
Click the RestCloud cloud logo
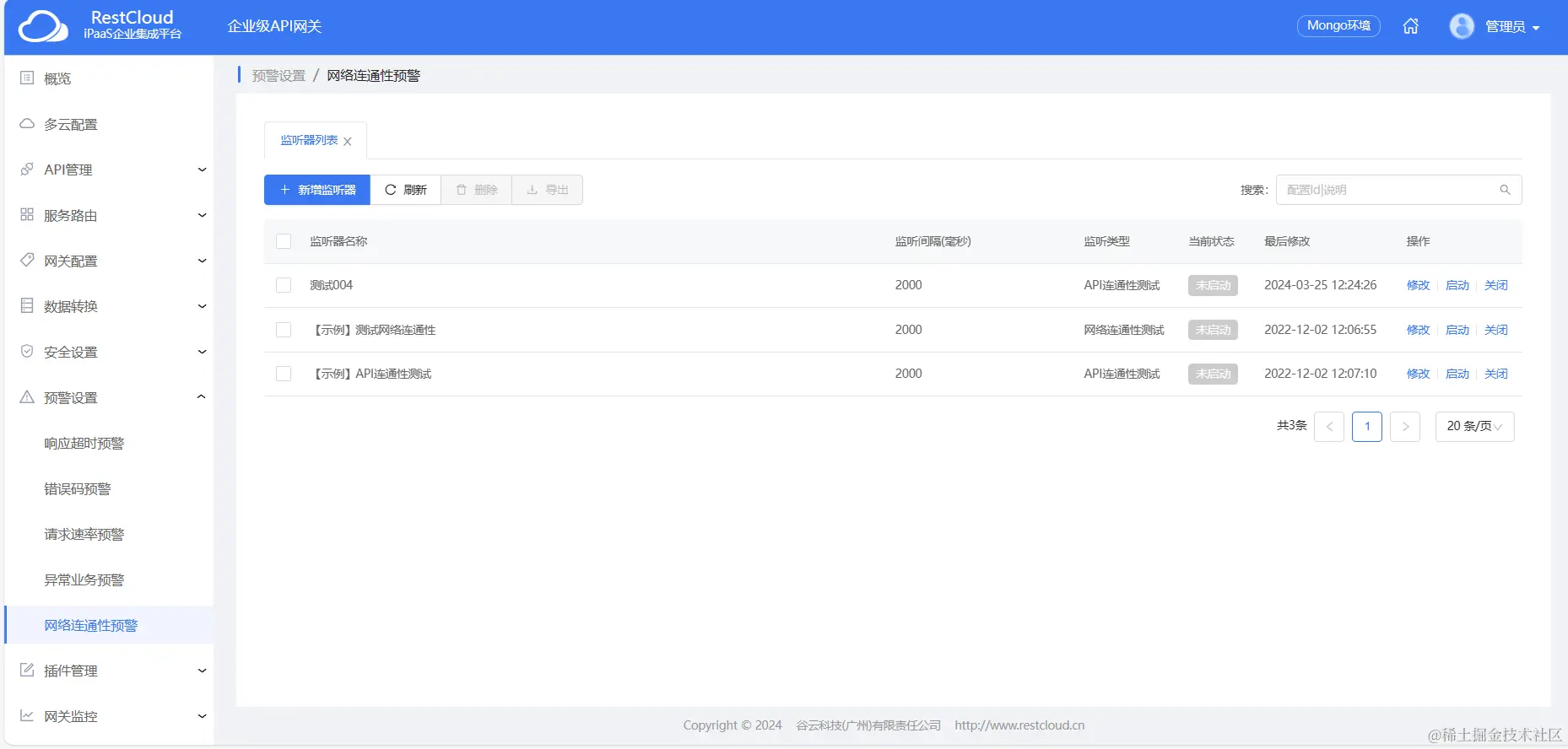(43, 26)
